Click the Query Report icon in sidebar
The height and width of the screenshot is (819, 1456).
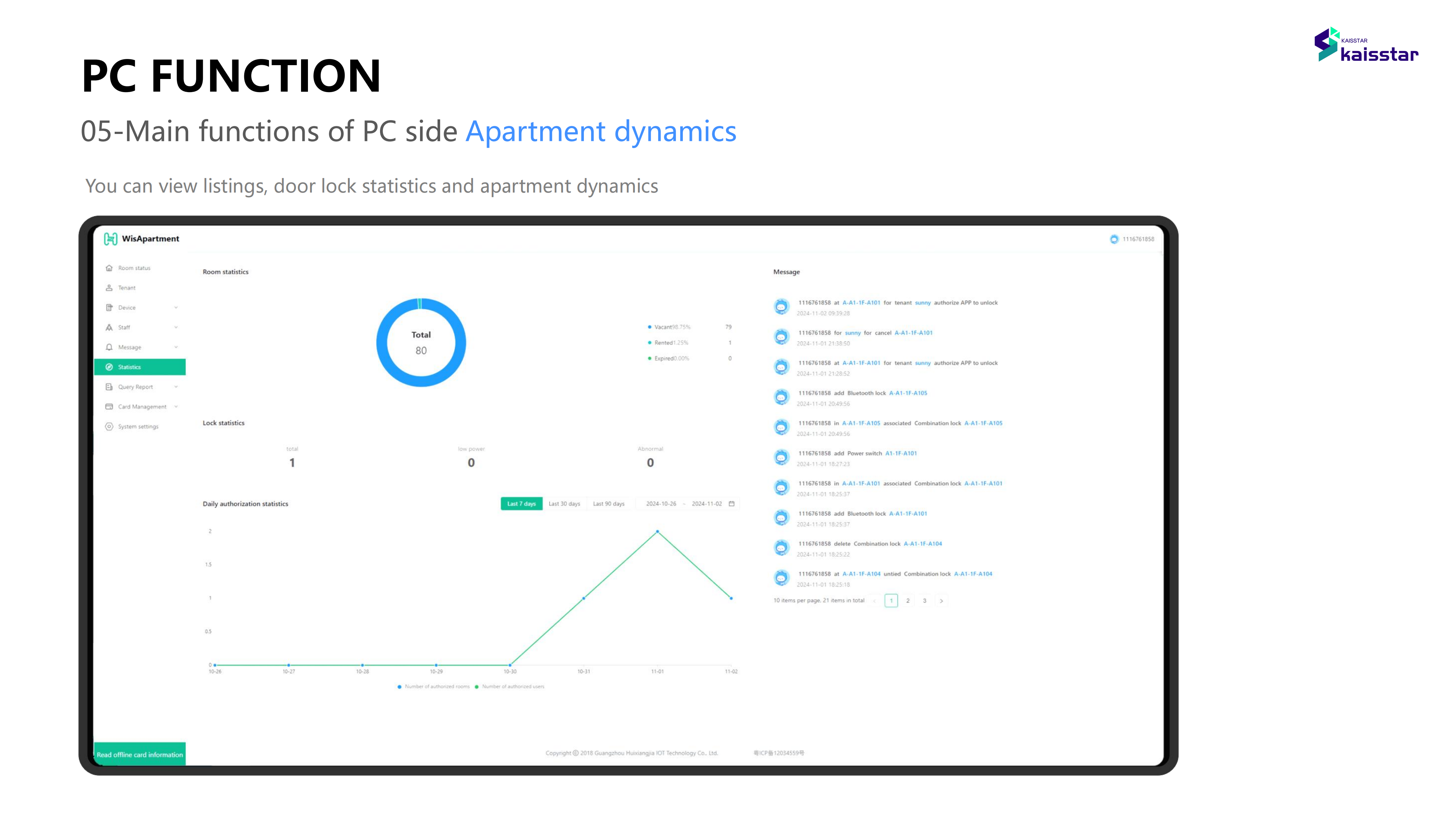[x=108, y=386]
